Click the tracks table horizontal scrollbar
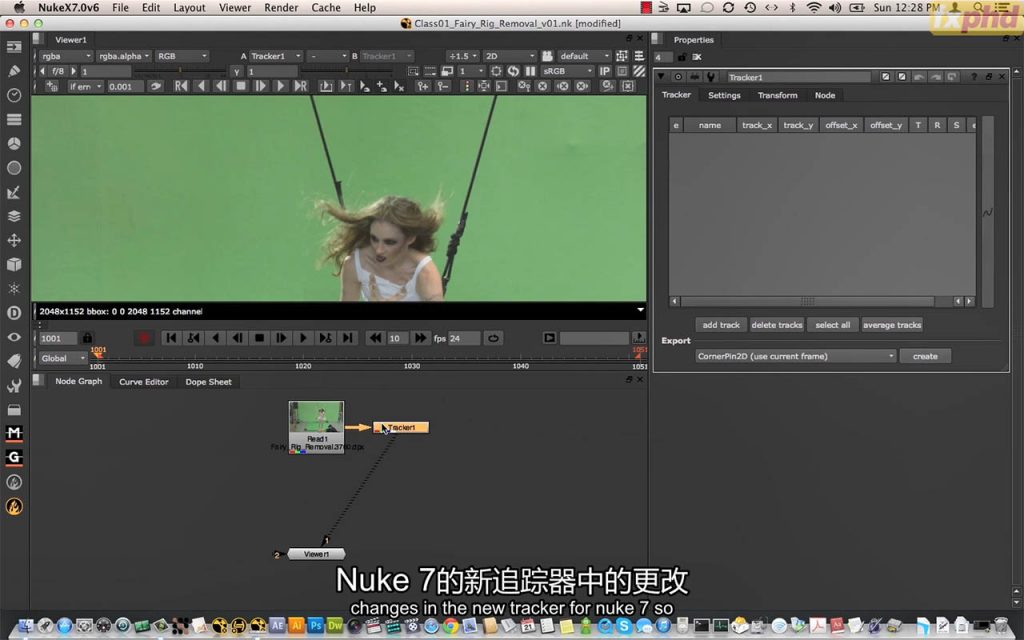Viewport: 1024px width, 640px height. point(807,301)
